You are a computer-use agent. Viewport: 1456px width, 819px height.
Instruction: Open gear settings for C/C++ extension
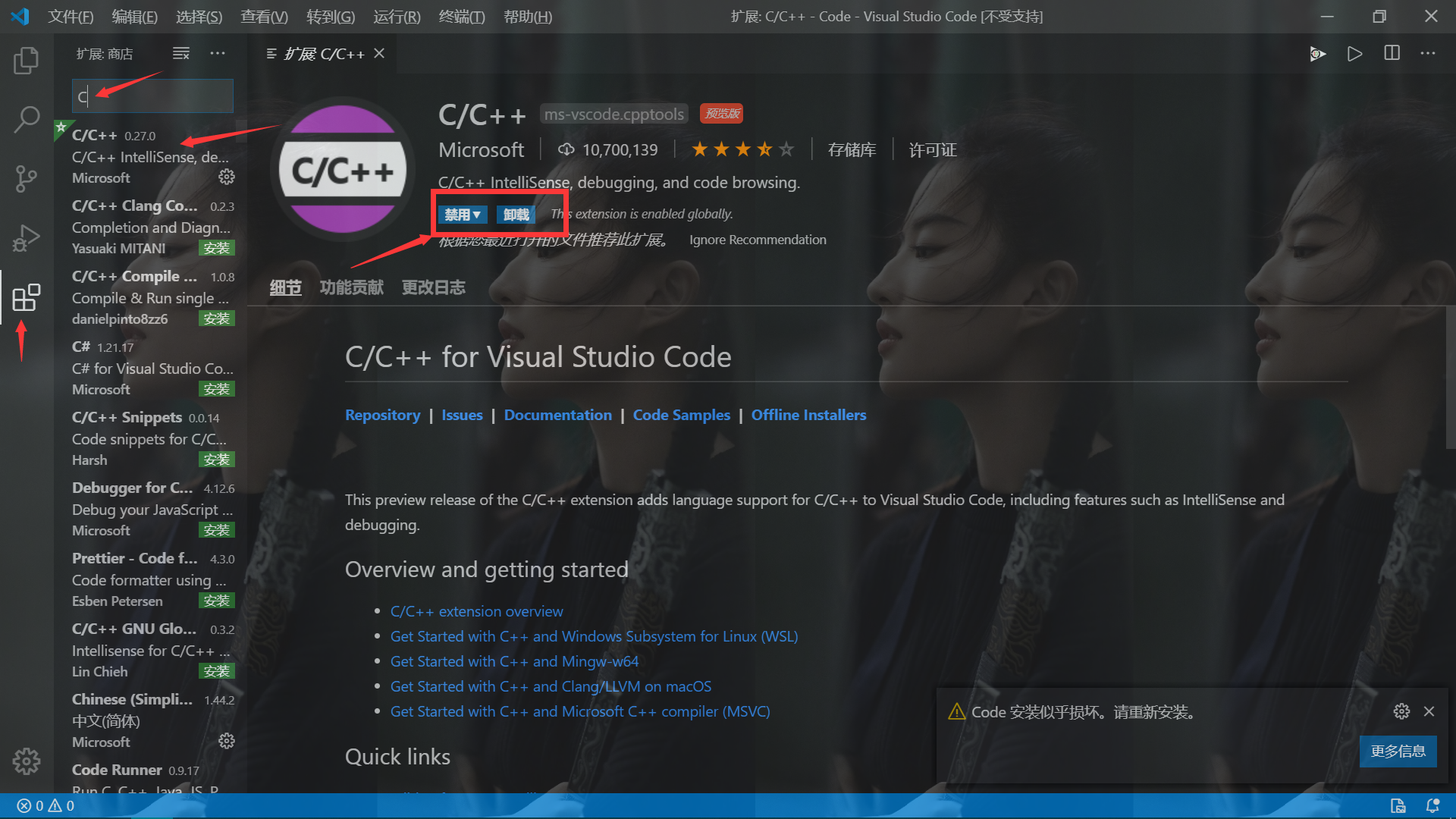(x=226, y=177)
